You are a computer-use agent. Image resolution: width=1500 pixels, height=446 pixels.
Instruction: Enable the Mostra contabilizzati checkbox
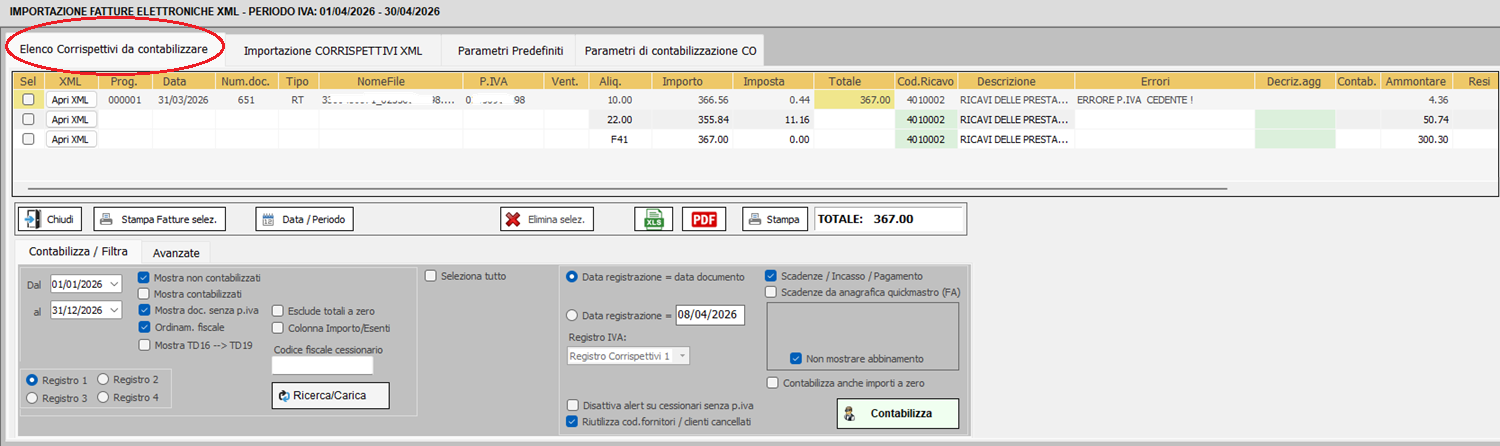coord(144,294)
